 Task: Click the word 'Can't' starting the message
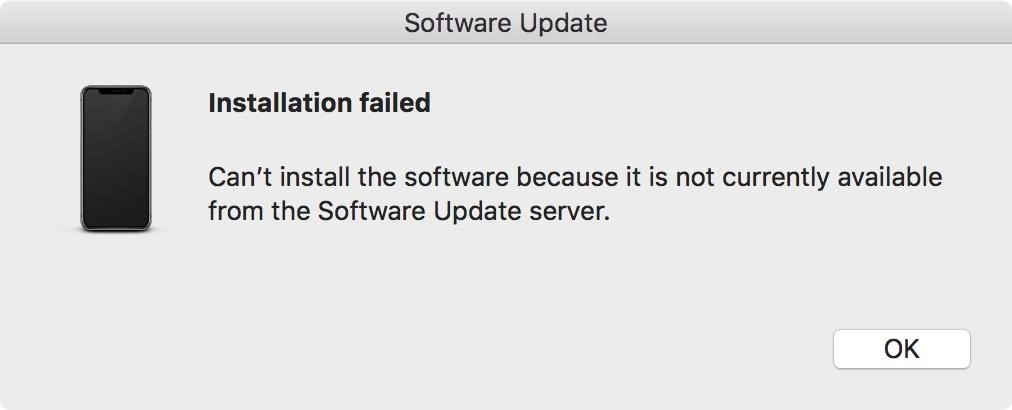click(x=238, y=178)
